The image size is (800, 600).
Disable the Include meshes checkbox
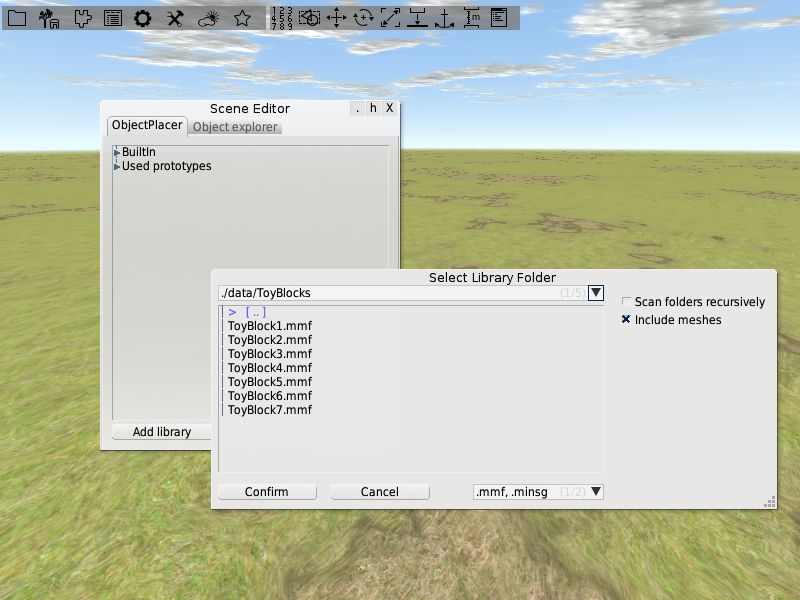pos(626,320)
